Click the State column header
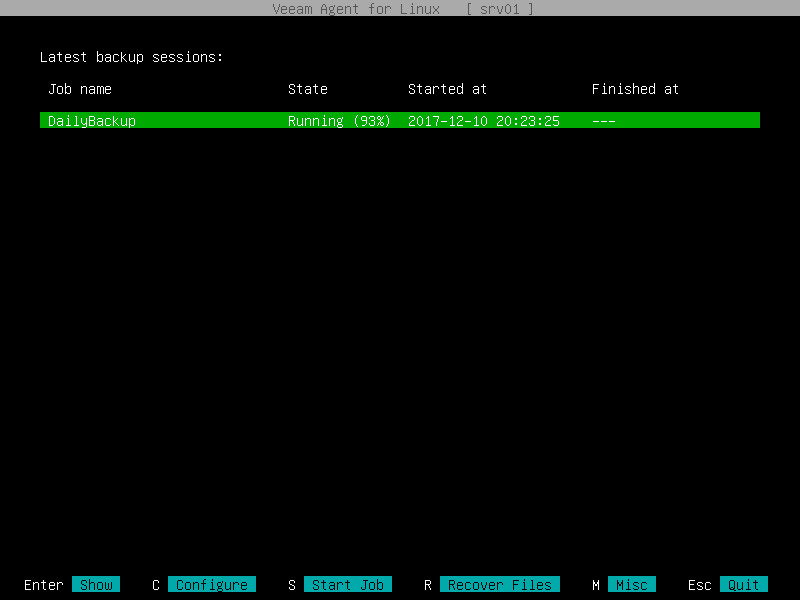Screen dimensions: 800x600 307,89
